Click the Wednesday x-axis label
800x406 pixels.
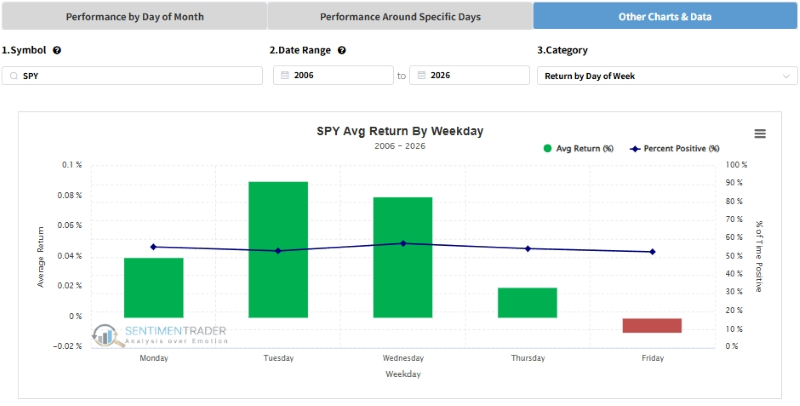[403, 358]
